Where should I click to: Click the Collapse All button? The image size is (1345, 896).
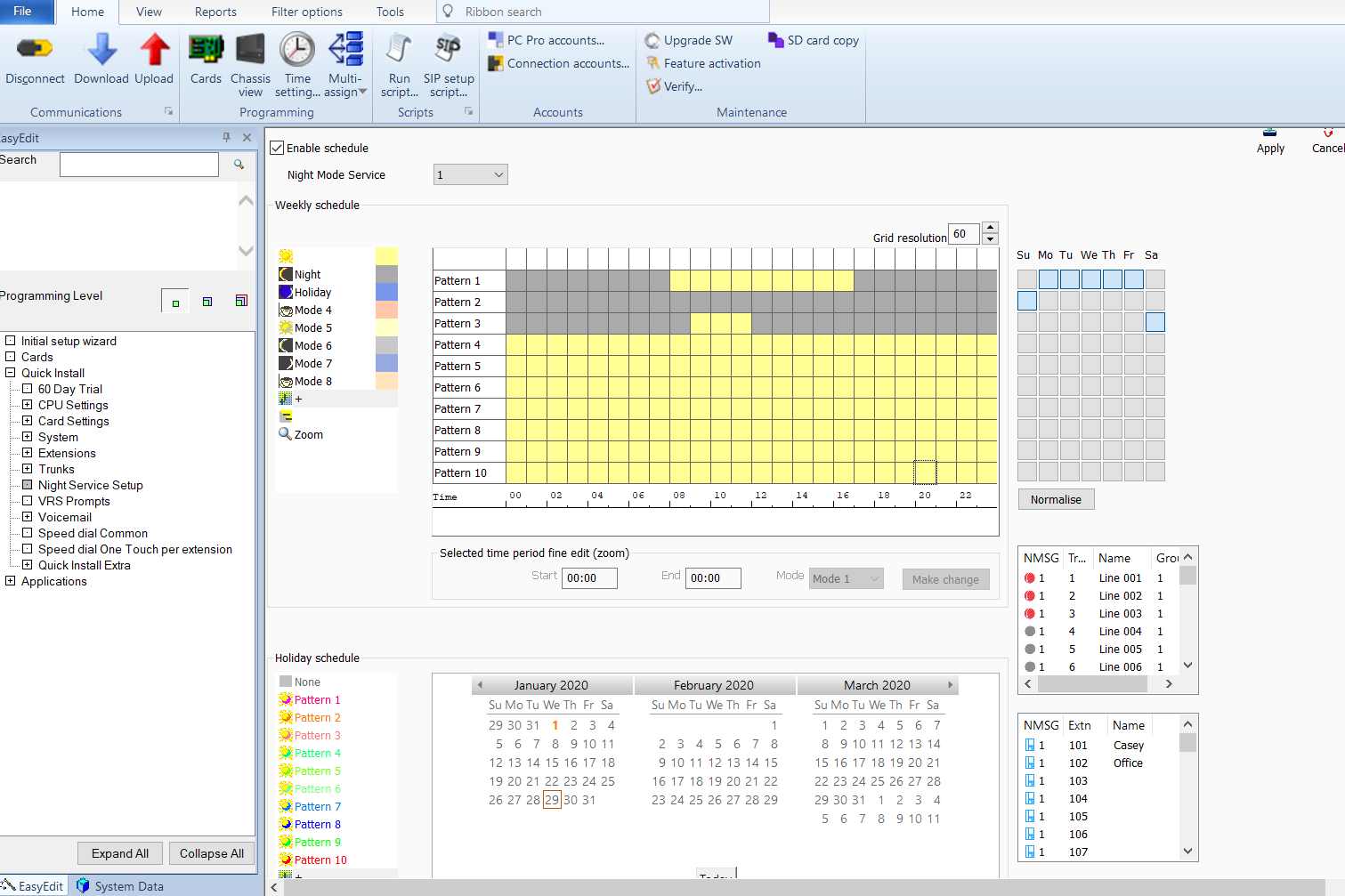pos(212,853)
